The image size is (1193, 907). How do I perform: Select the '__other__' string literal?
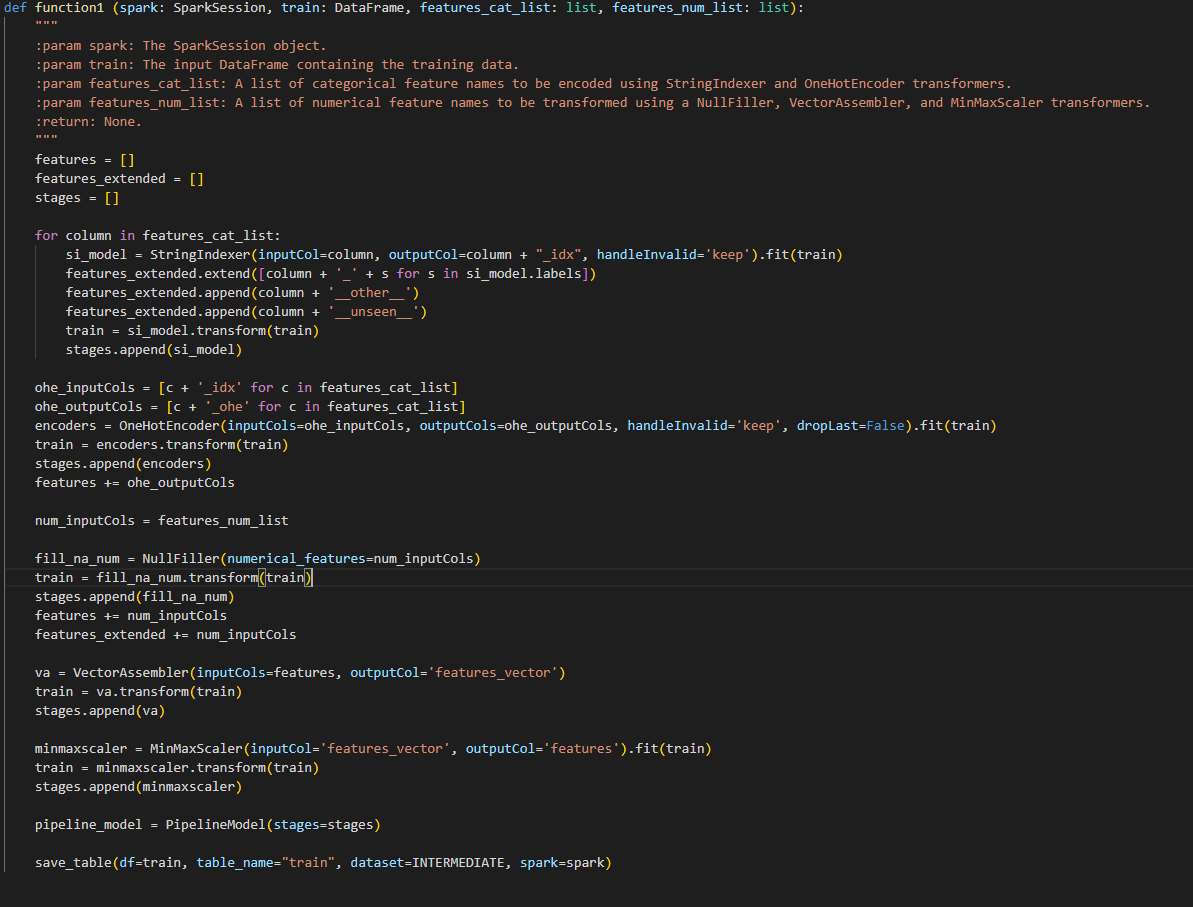tap(370, 292)
